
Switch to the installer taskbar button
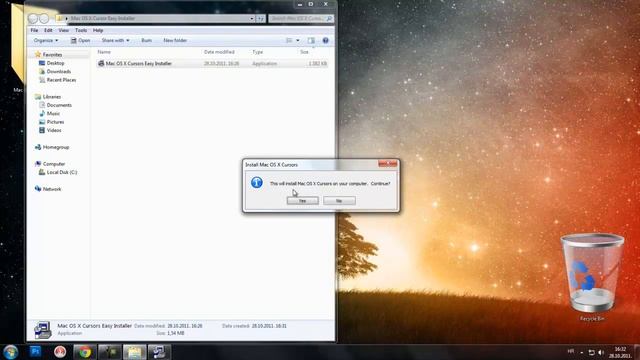tap(159, 352)
